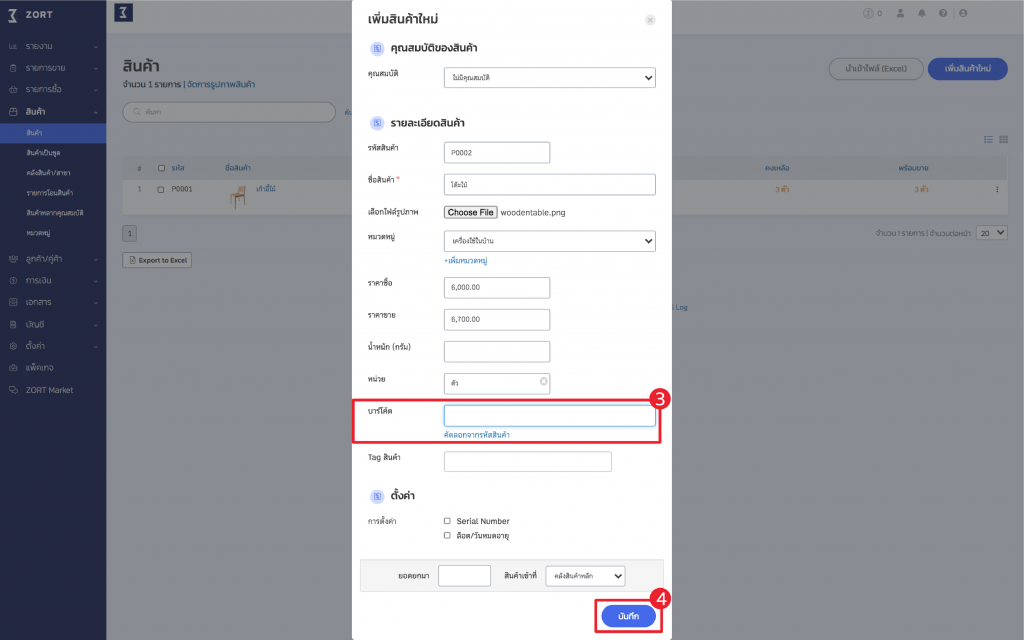Open the notifications bell icon
Image resolution: width=1024 pixels, height=640 pixels.
point(921,13)
